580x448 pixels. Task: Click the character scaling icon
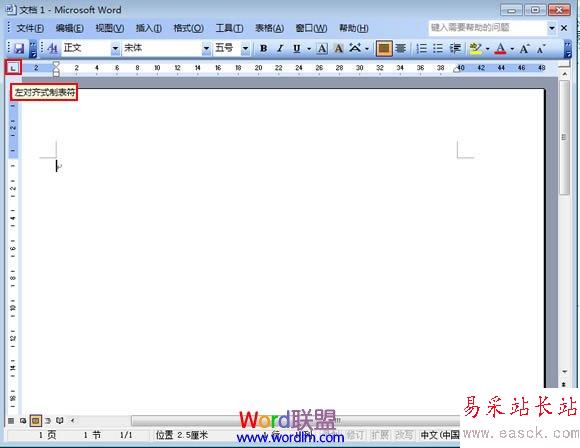click(x=355, y=48)
